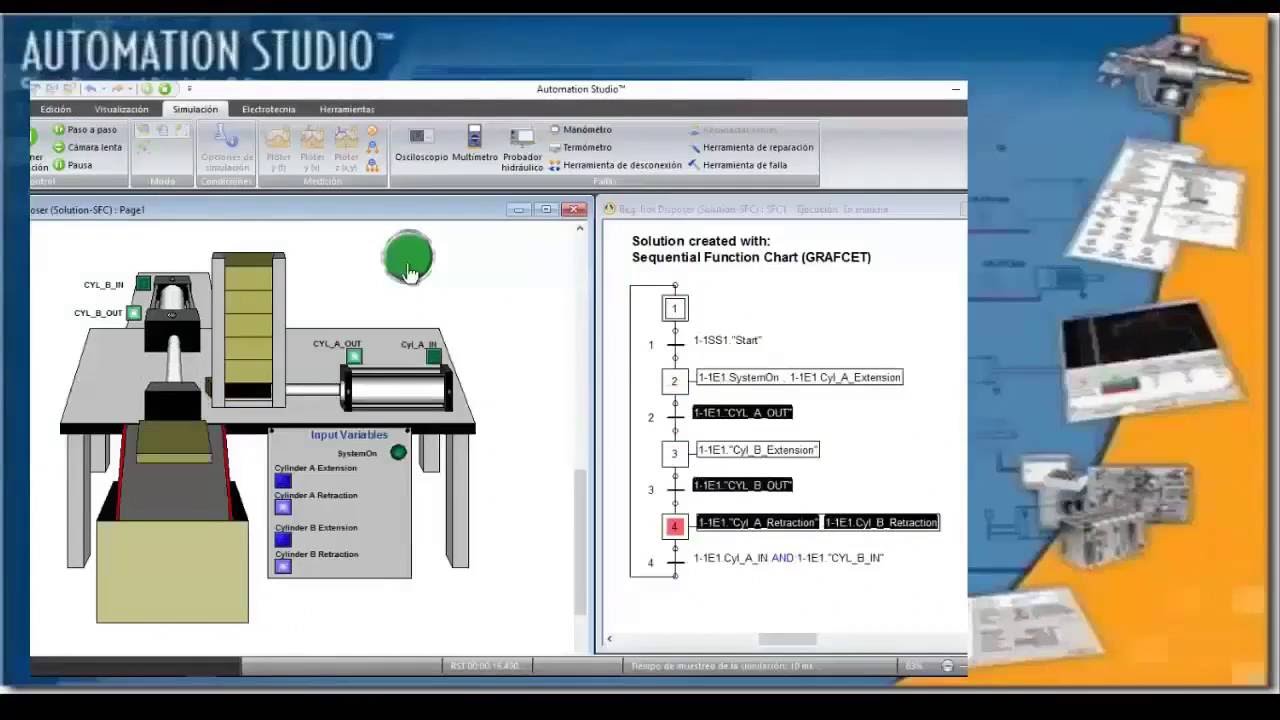
Task: Enable slow motion (Cámara lenta)
Action: (x=87, y=147)
